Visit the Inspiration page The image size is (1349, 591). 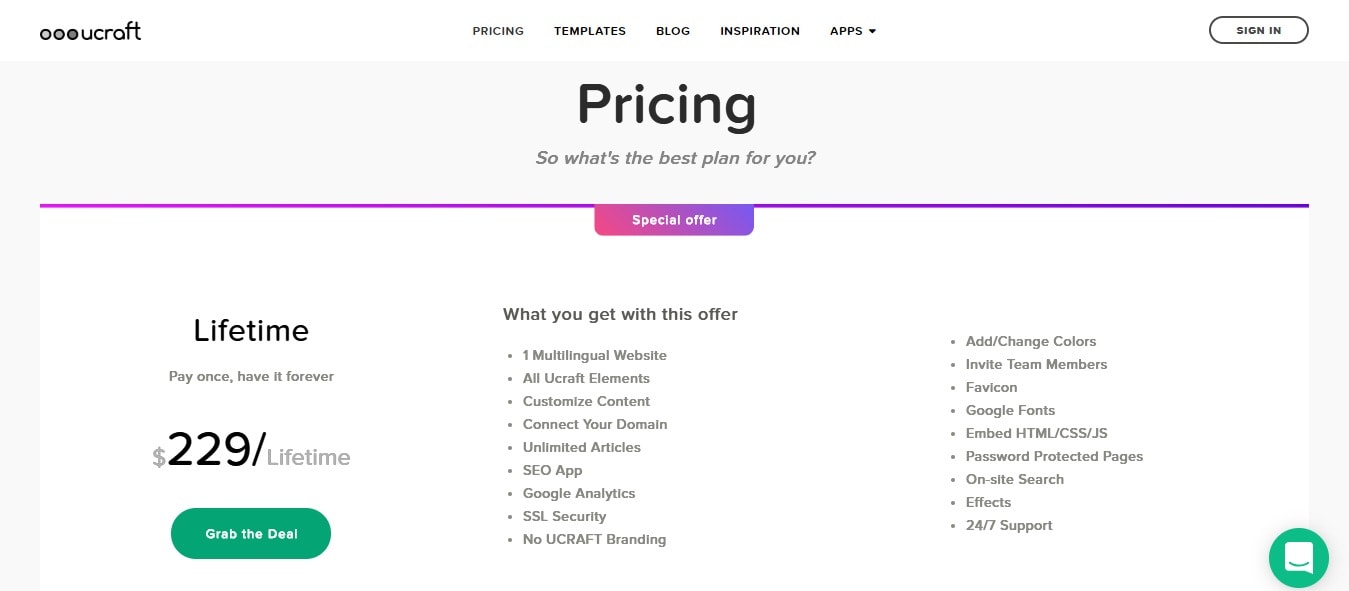click(x=760, y=31)
